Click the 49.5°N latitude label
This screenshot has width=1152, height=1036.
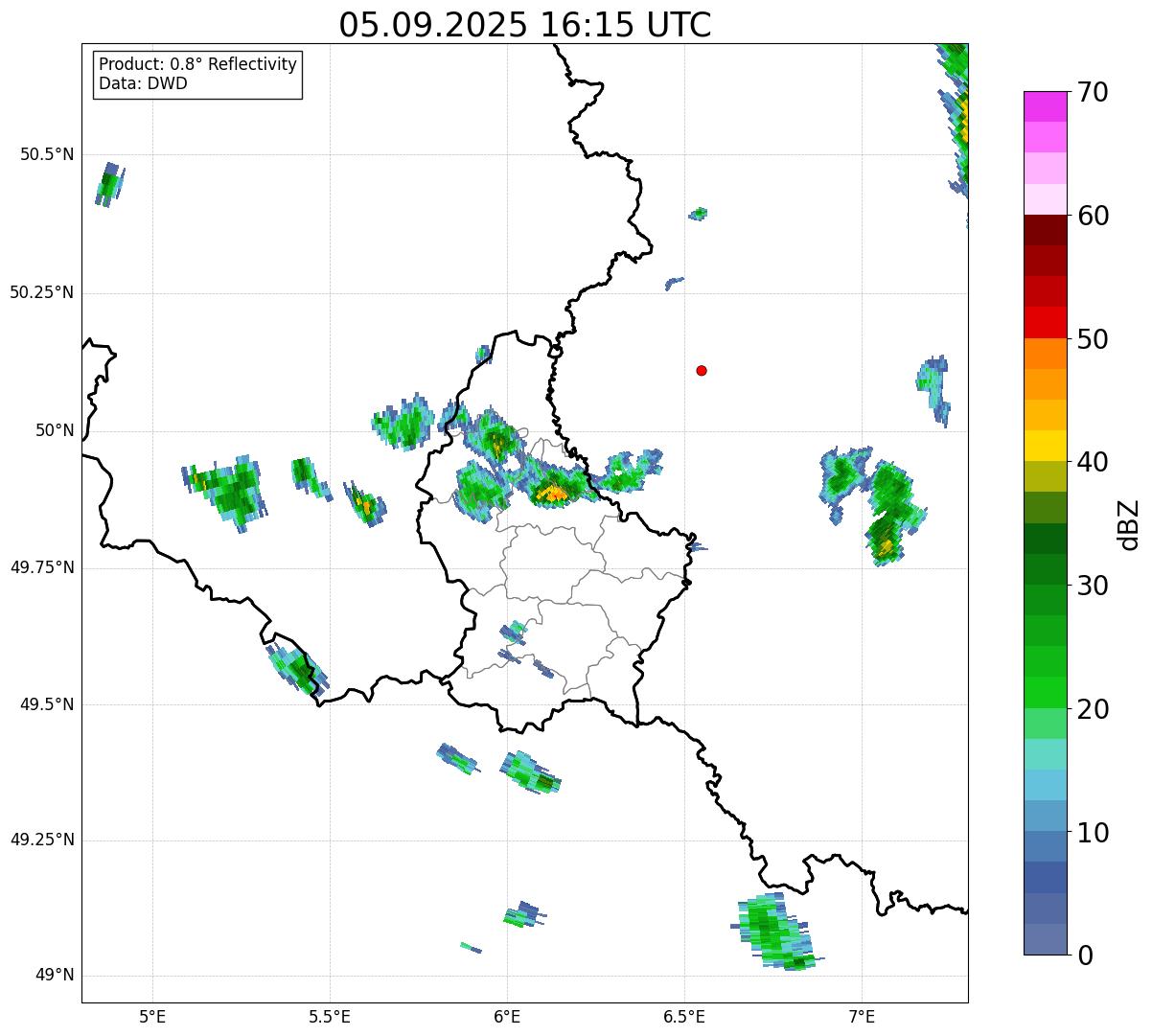pos(47,704)
